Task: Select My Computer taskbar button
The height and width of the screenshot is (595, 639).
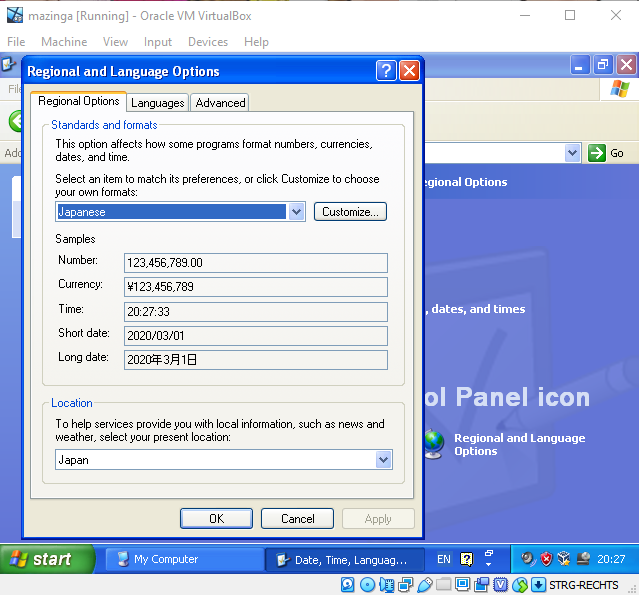Action: click(184, 559)
